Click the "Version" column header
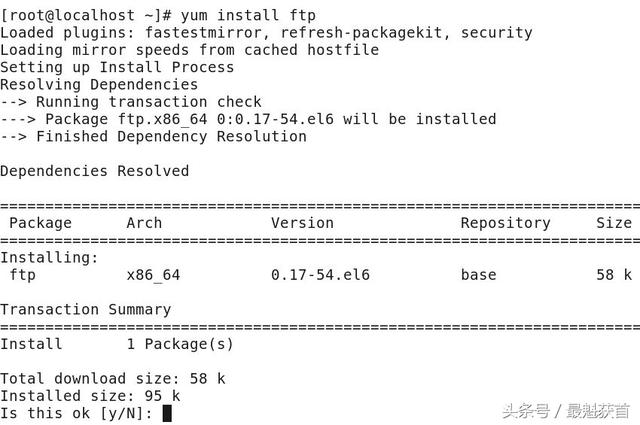 302,223
